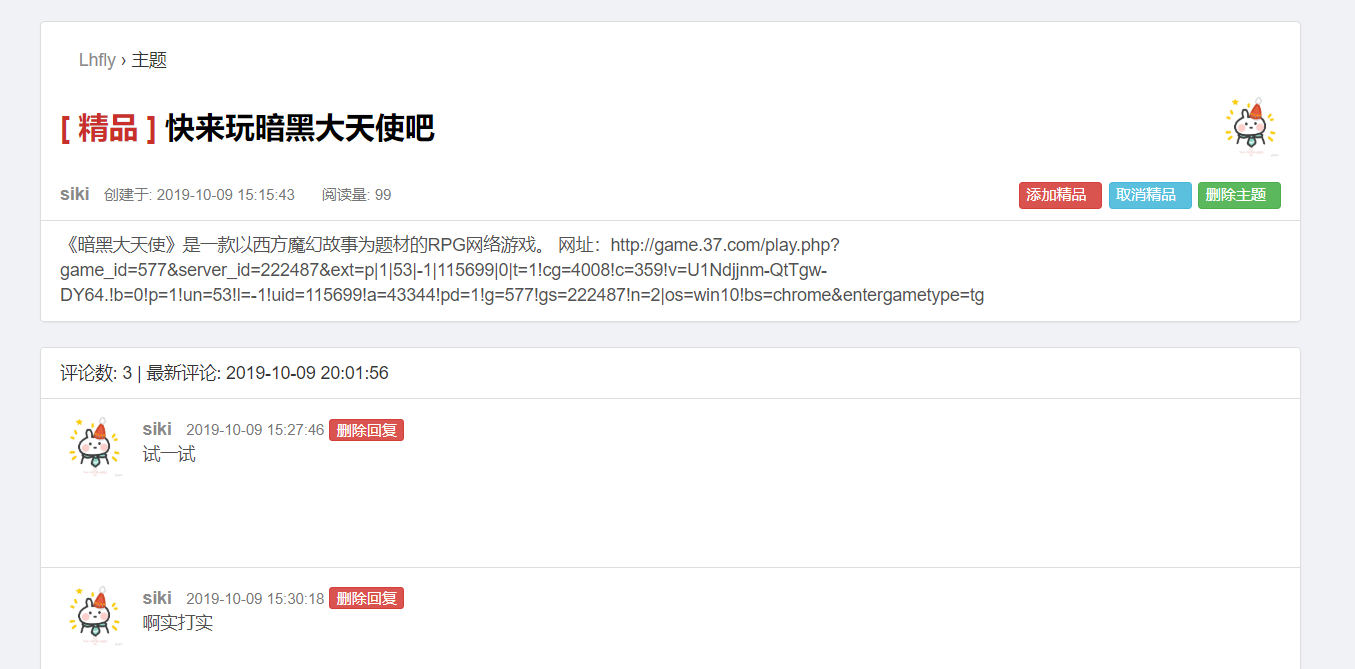Viewport: 1355px width, 669px height.
Task: Click the topic title 快来玩暗黑大天使吧
Action: 300,128
